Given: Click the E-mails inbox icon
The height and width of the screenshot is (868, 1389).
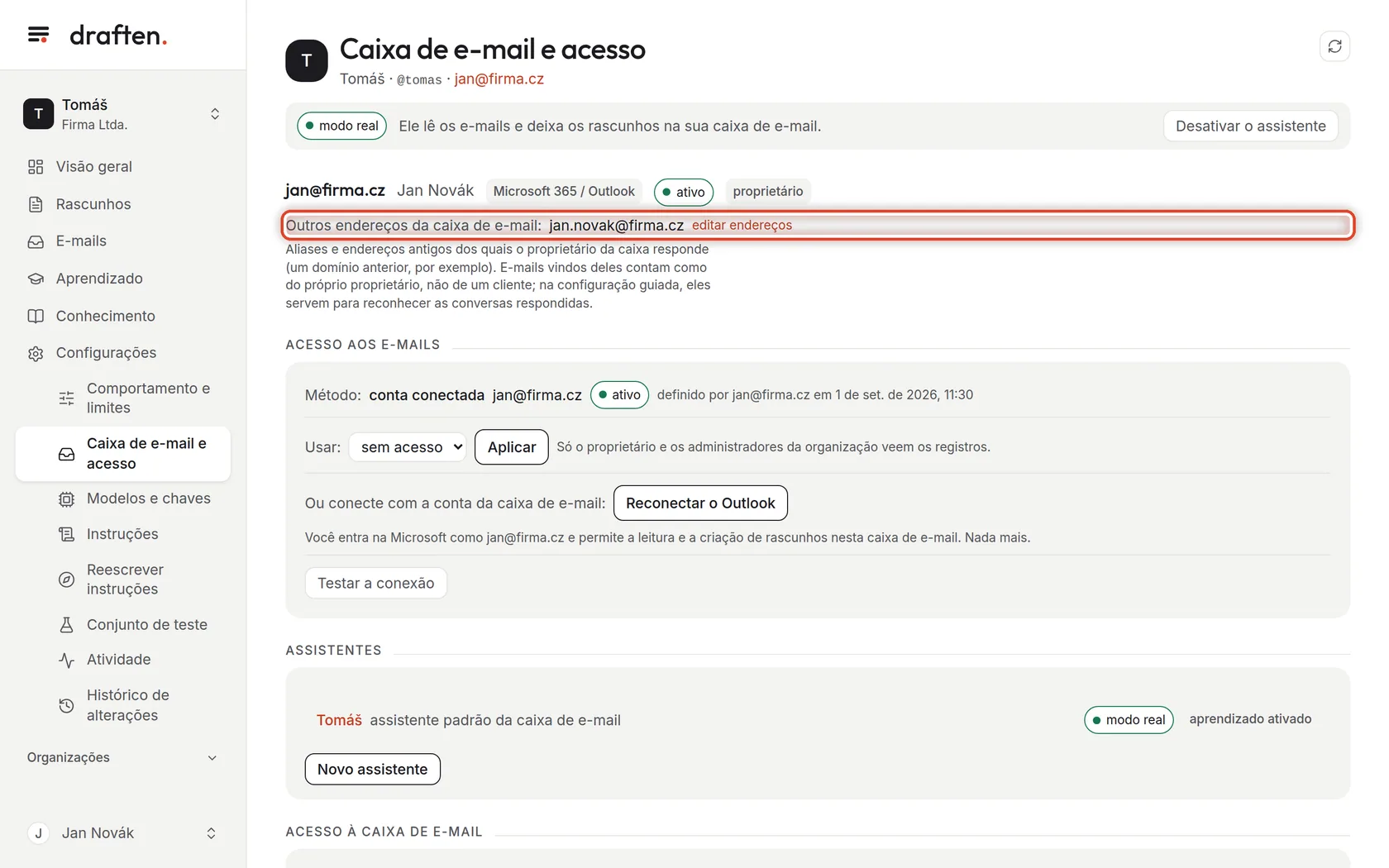Looking at the screenshot, I should click(x=36, y=241).
